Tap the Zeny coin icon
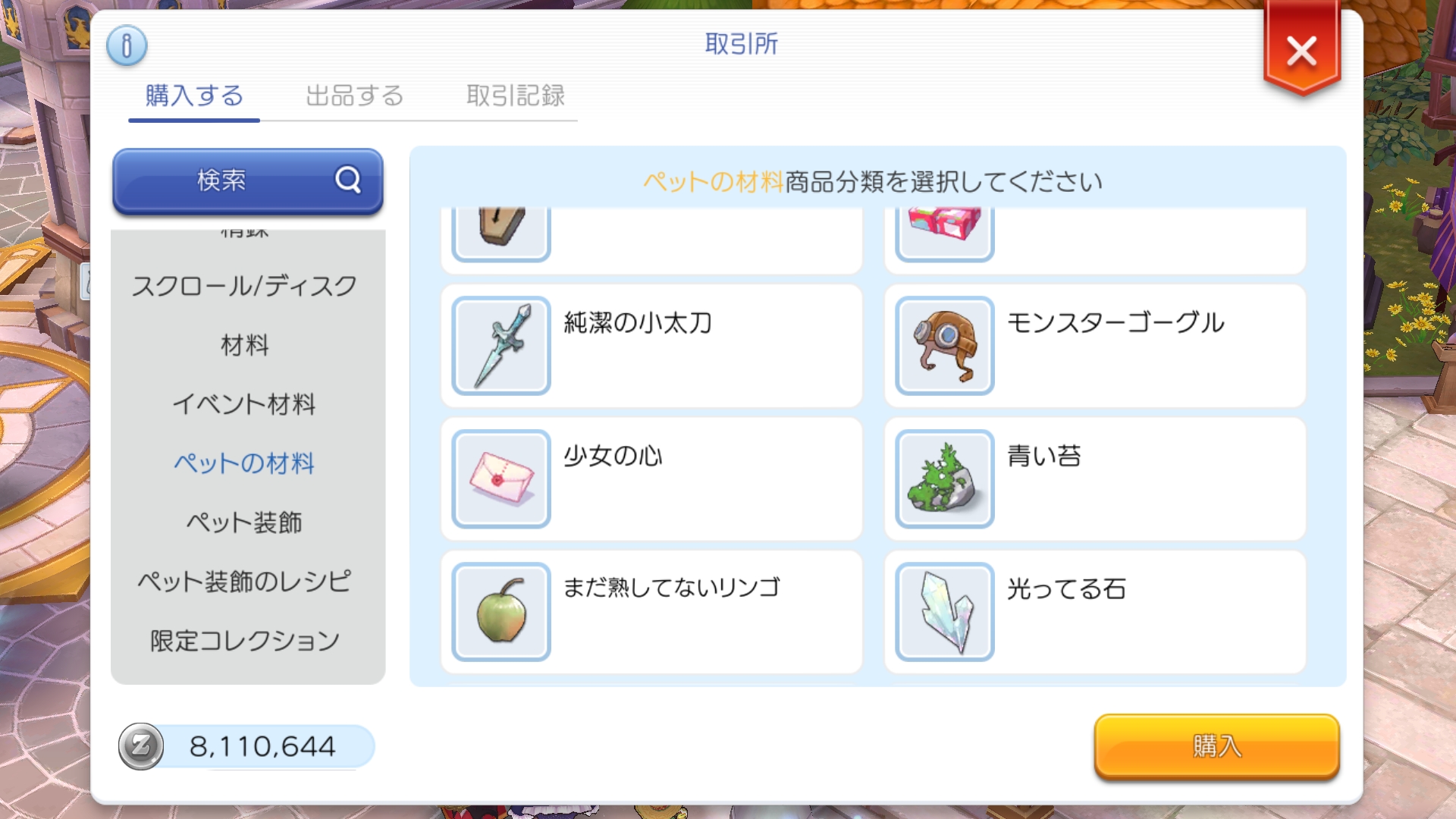Image resolution: width=1456 pixels, height=819 pixels. point(141,746)
